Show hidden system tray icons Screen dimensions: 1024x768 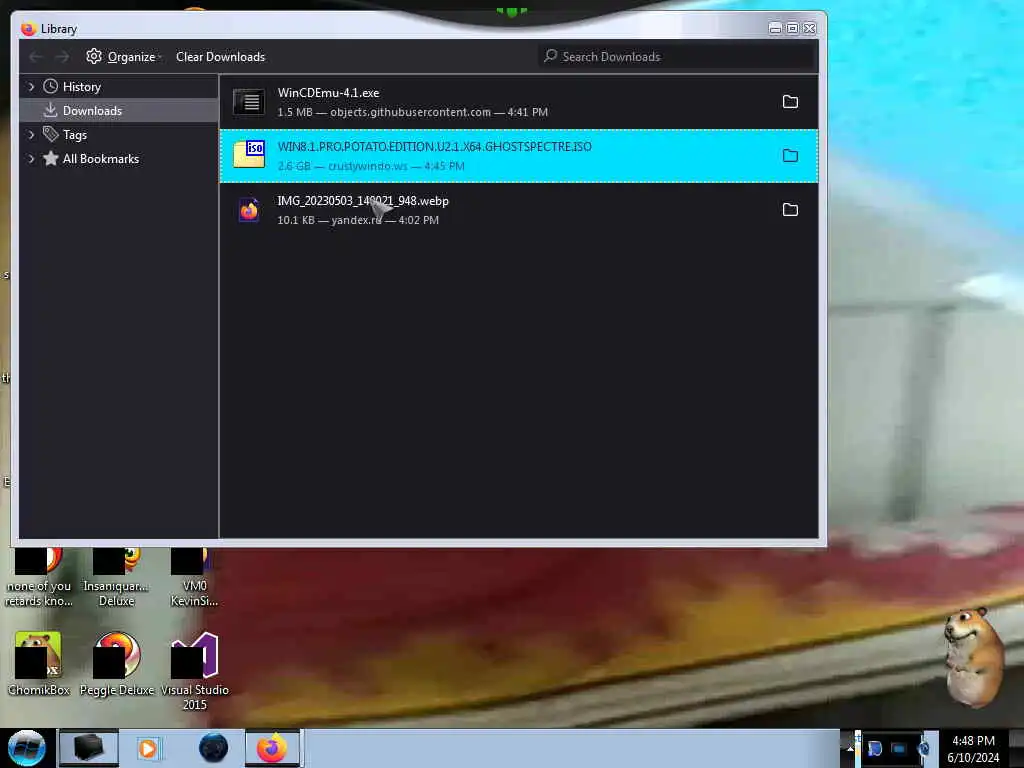[850, 748]
